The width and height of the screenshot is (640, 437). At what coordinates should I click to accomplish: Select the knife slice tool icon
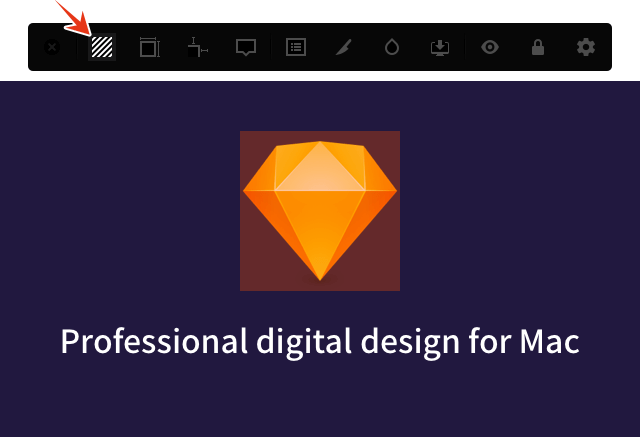(343, 47)
